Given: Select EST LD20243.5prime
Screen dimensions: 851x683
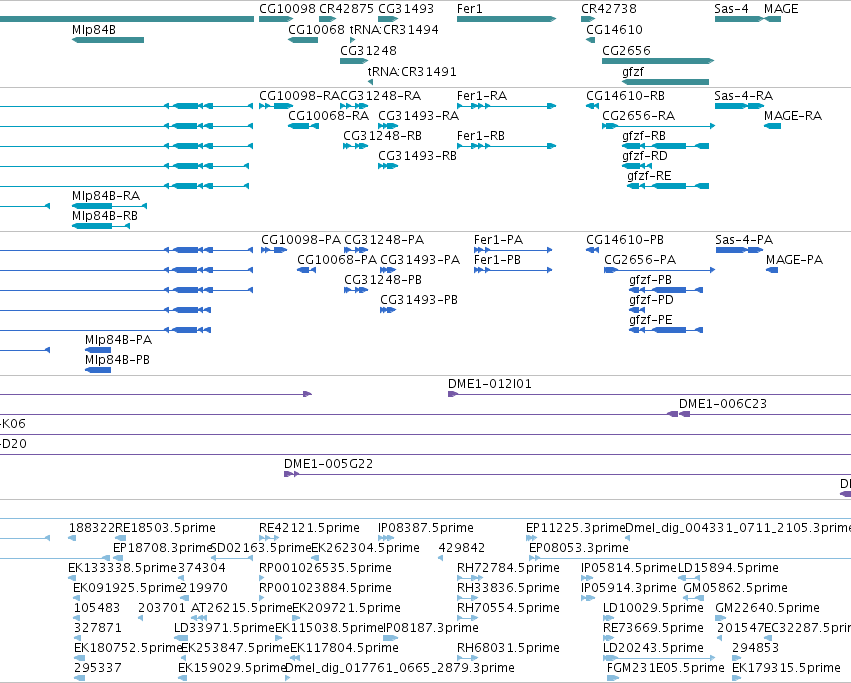Looking at the screenshot, I should 653,648.
